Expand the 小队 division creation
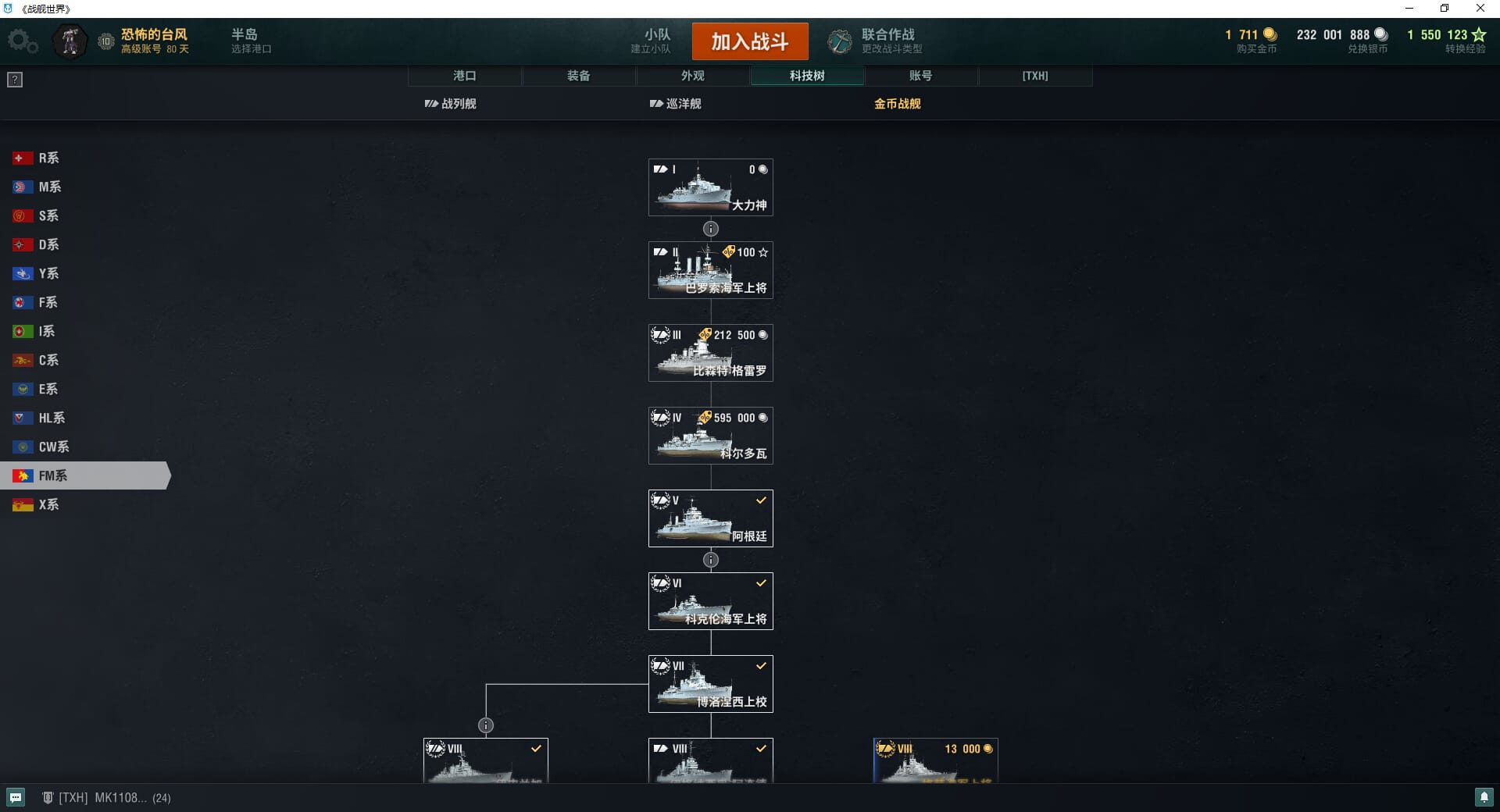This screenshot has width=1500, height=812. (651, 41)
